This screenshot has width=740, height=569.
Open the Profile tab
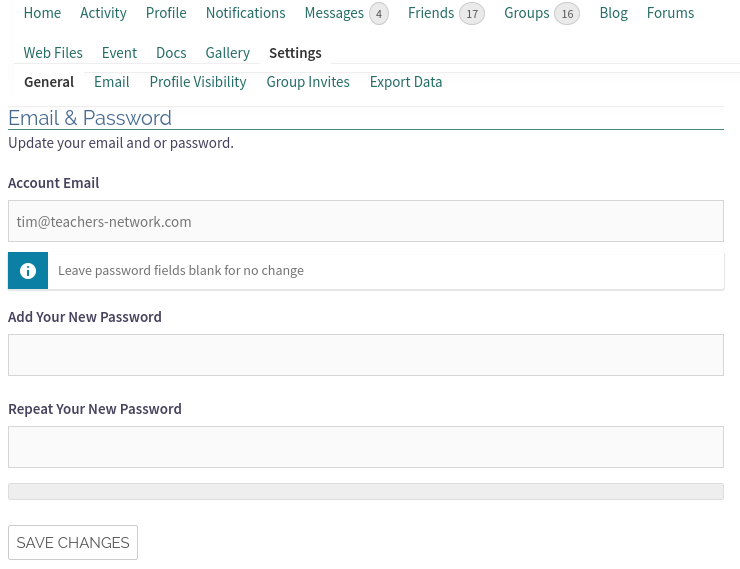tap(166, 13)
